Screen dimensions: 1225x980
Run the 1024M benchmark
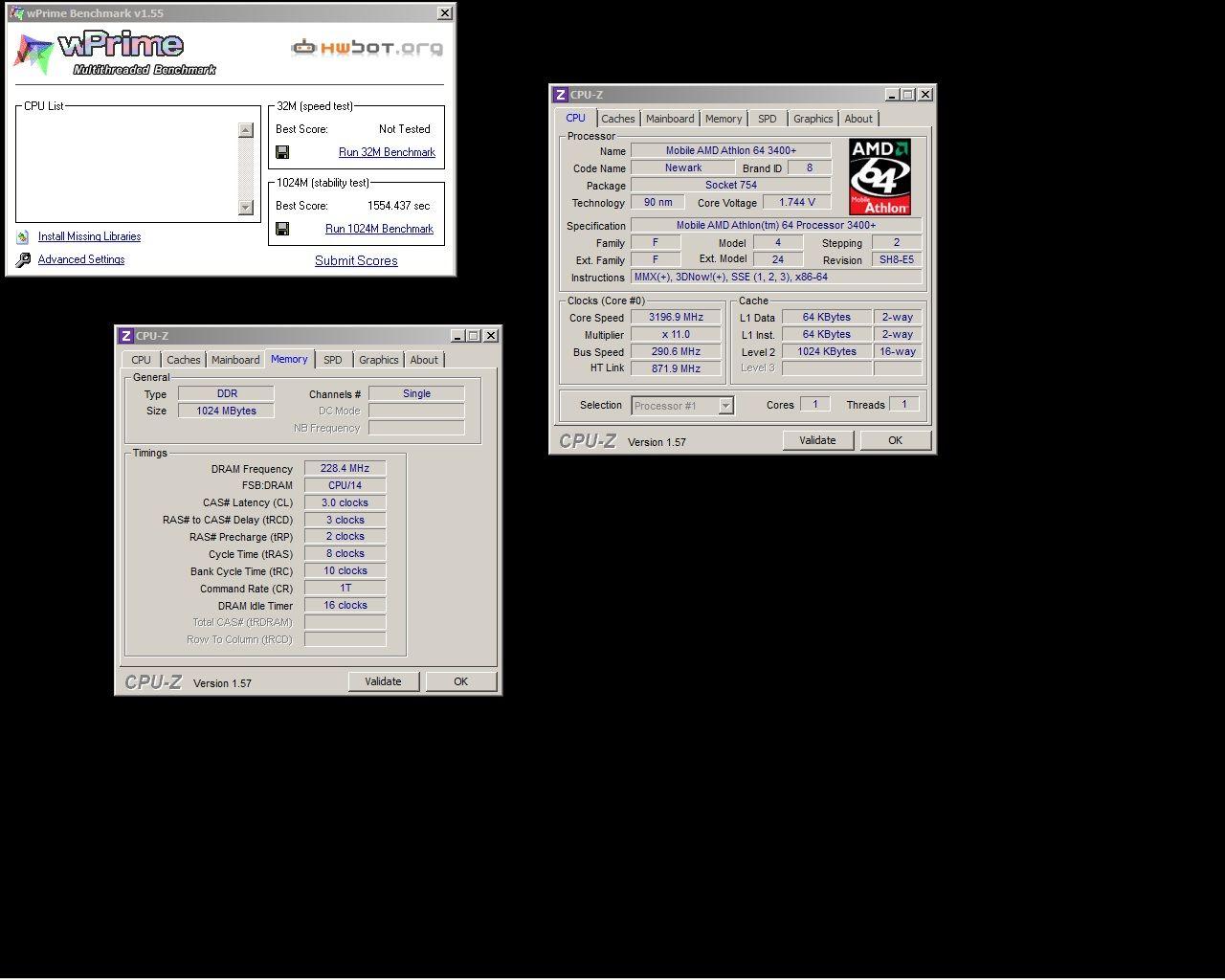(x=379, y=229)
